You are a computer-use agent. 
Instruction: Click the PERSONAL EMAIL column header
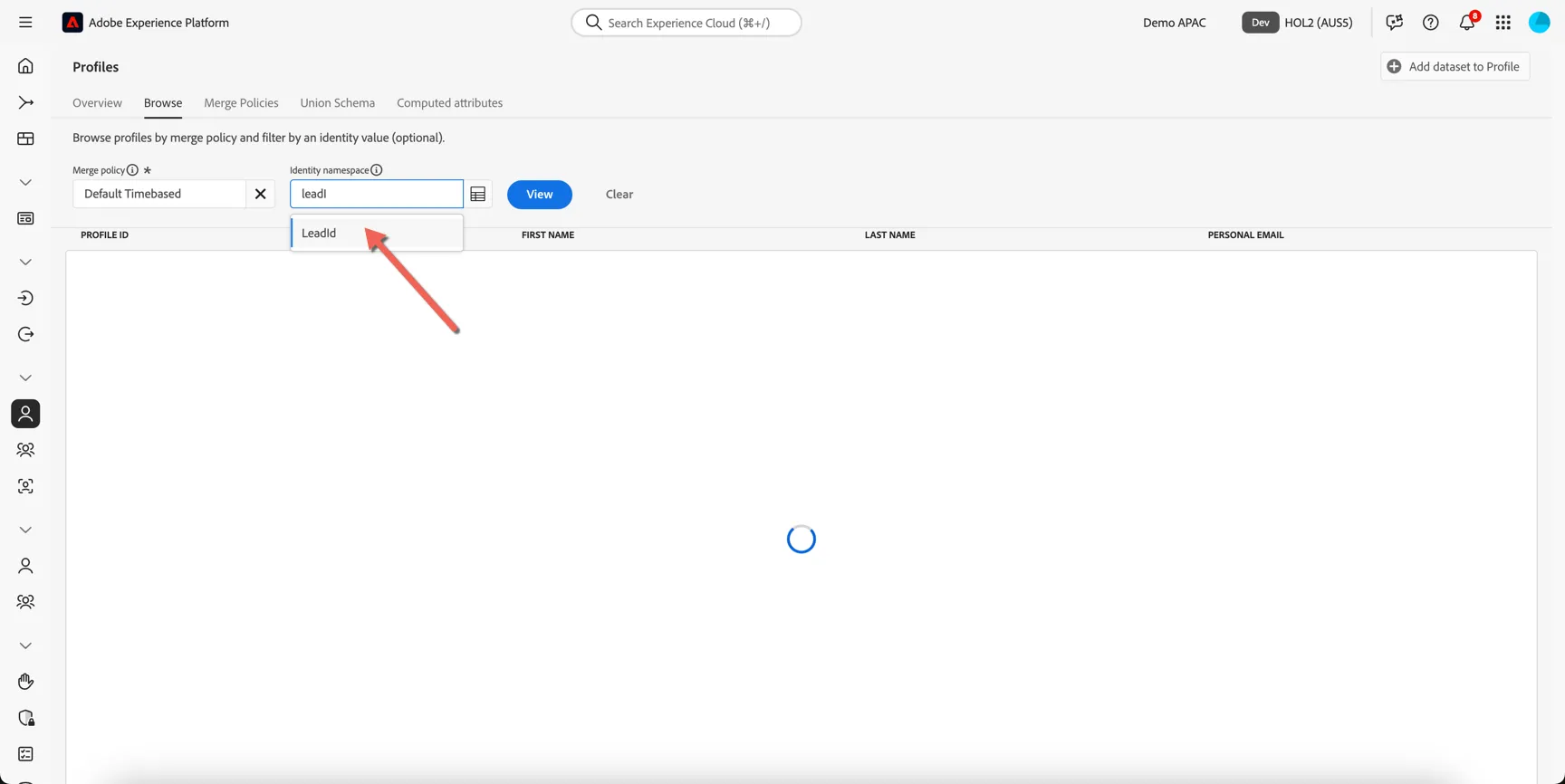click(x=1245, y=234)
